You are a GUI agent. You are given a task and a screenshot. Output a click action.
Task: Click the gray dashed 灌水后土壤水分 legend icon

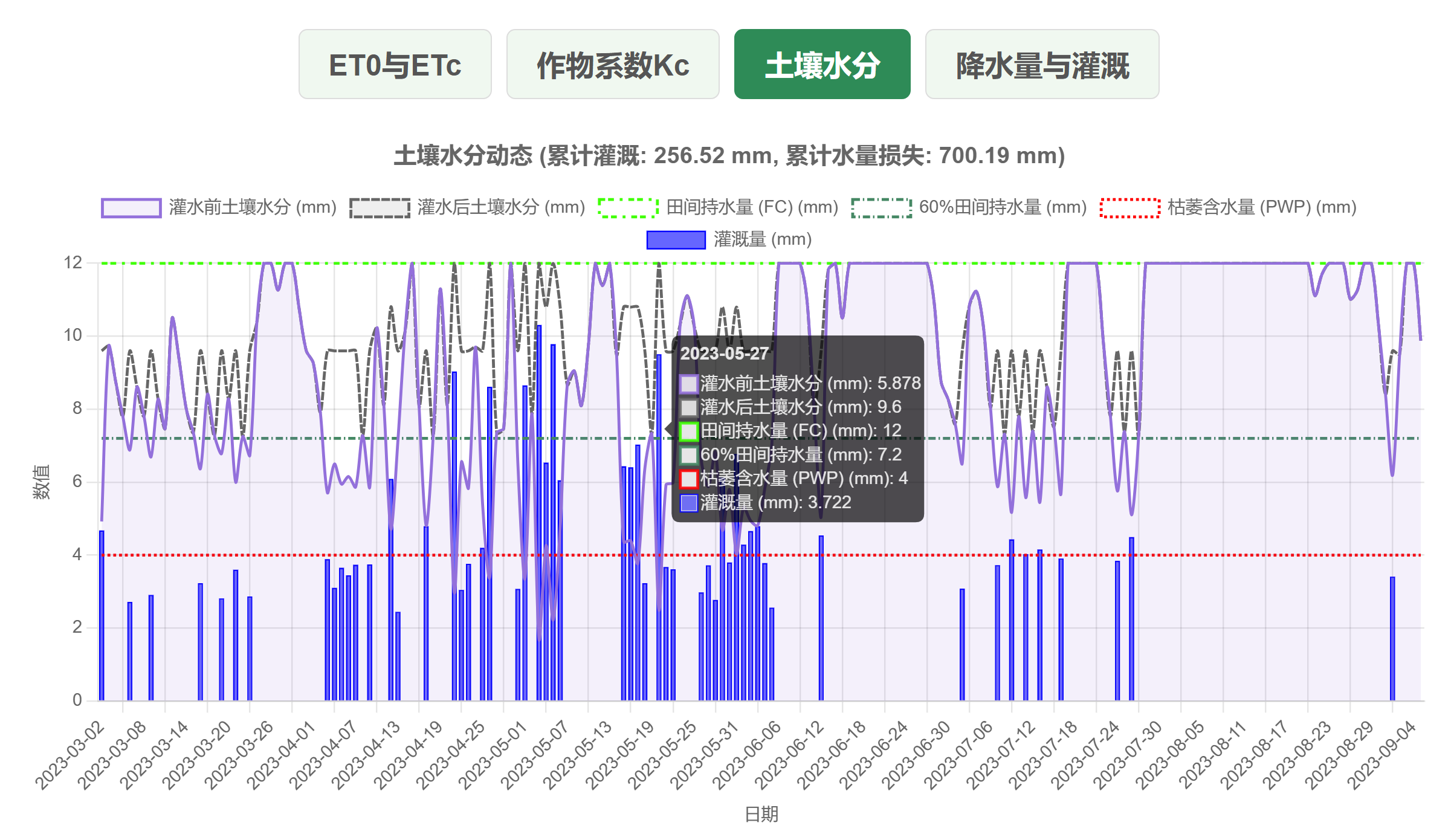(x=379, y=206)
